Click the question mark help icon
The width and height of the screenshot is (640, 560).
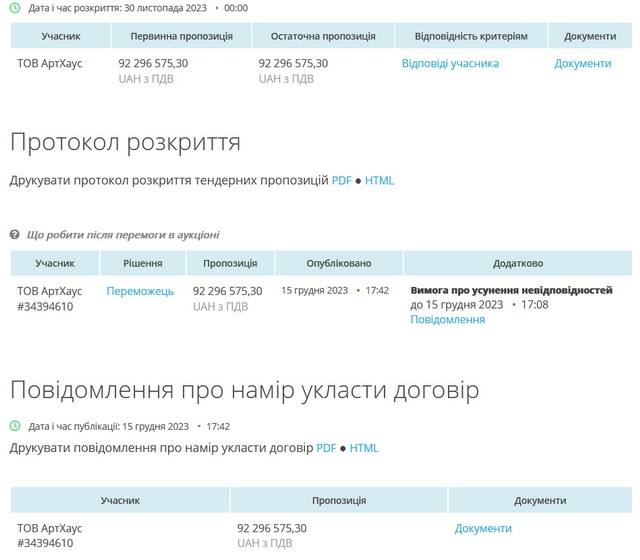tap(15, 235)
